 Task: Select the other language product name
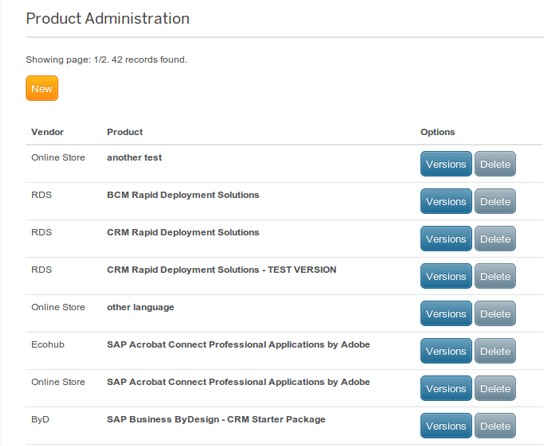(x=140, y=308)
